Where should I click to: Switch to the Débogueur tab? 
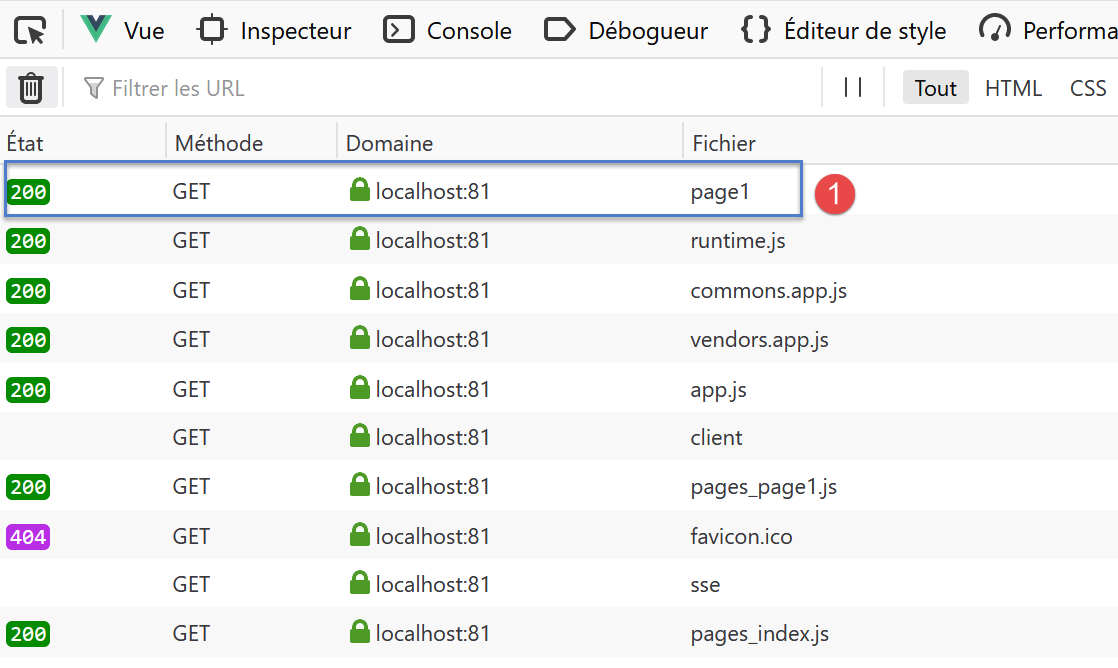tap(626, 30)
